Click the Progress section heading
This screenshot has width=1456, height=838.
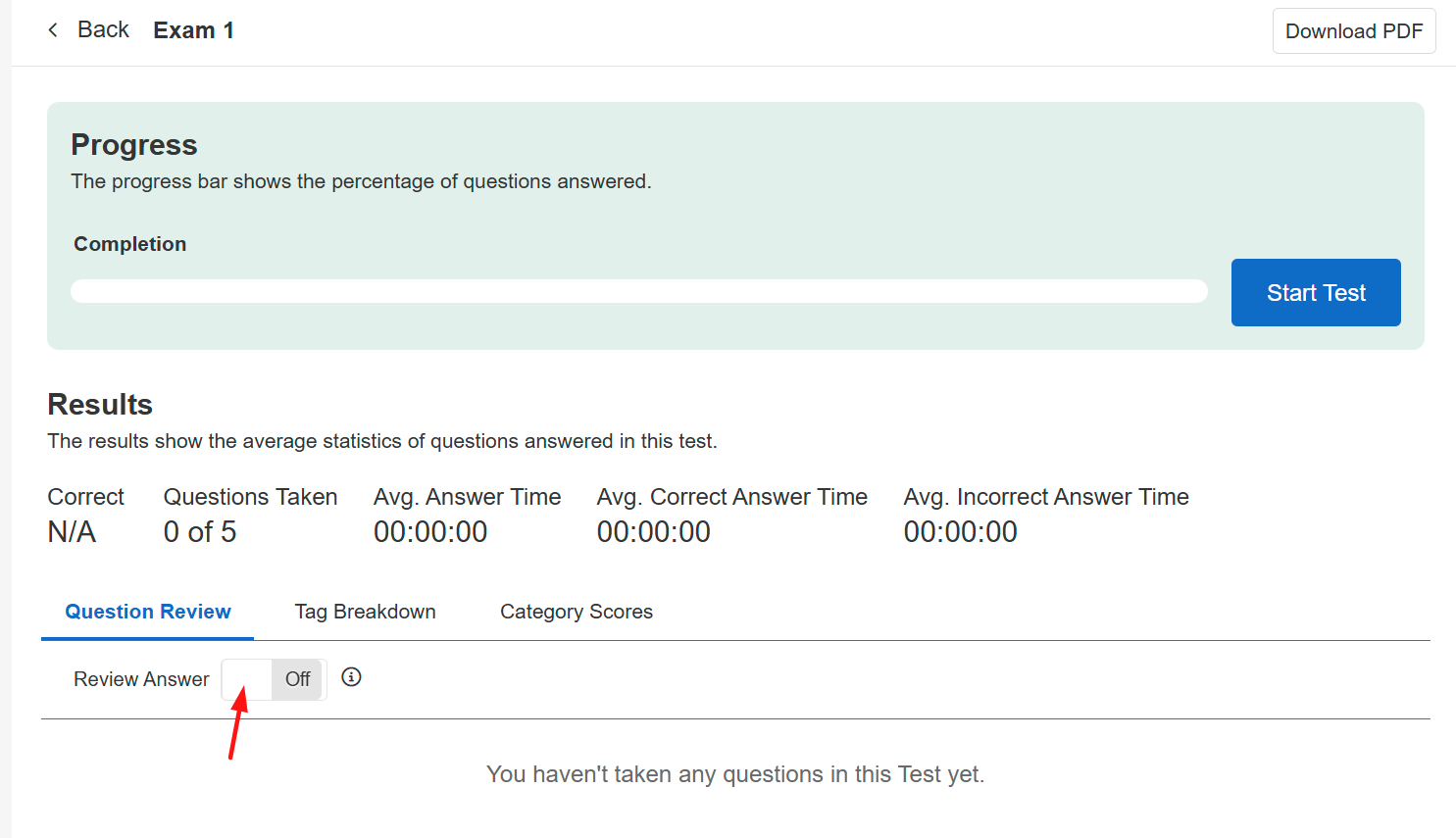point(134,145)
